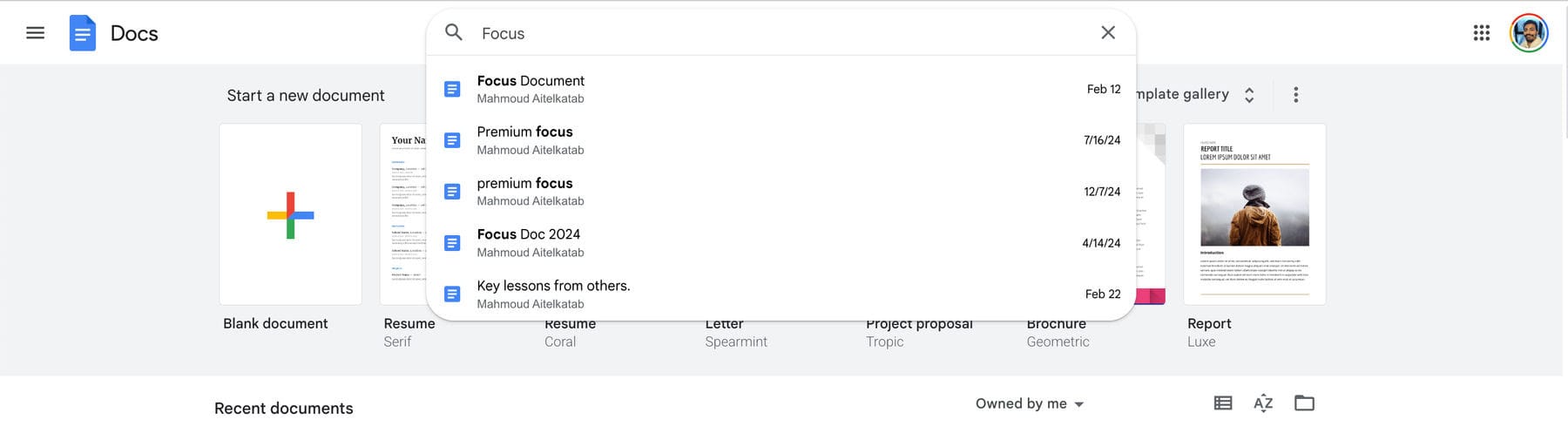Screen dimensions: 1568x433
Task: Open the main hamburger menu
Action: pyautogui.click(x=35, y=33)
